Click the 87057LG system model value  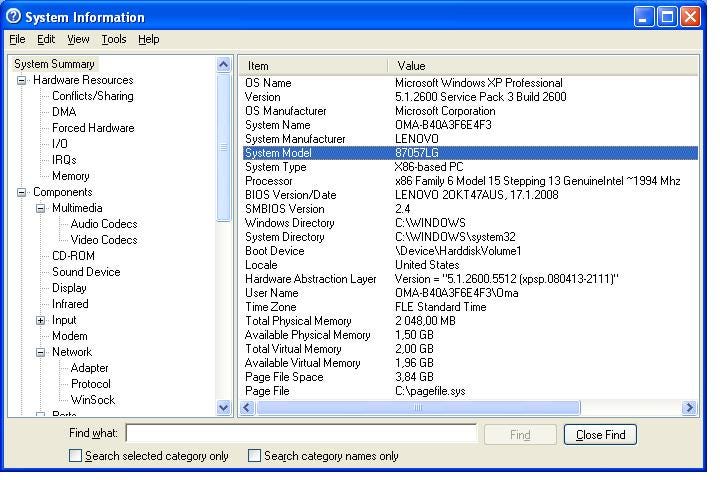point(417,153)
